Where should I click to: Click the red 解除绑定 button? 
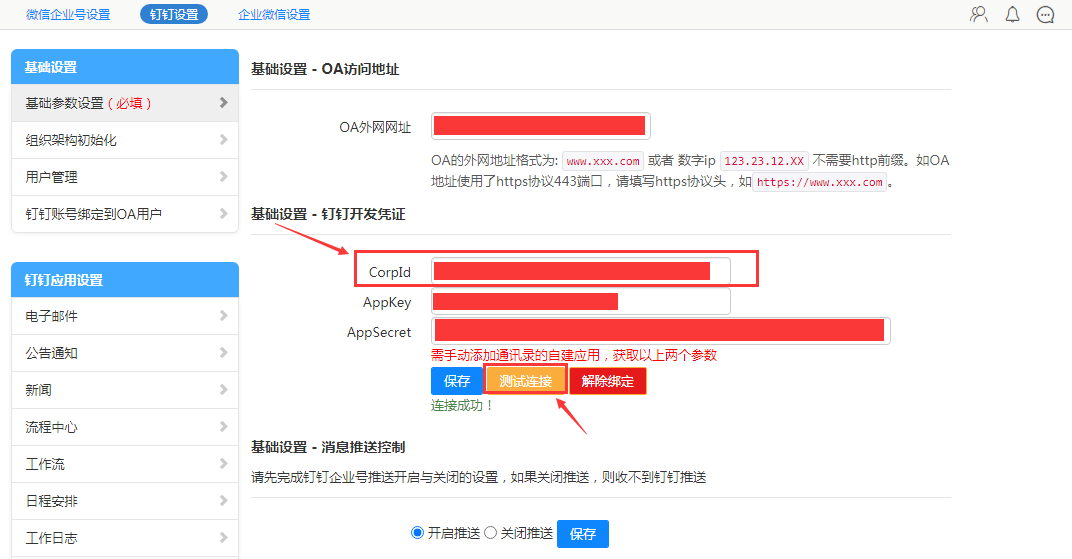pos(607,381)
